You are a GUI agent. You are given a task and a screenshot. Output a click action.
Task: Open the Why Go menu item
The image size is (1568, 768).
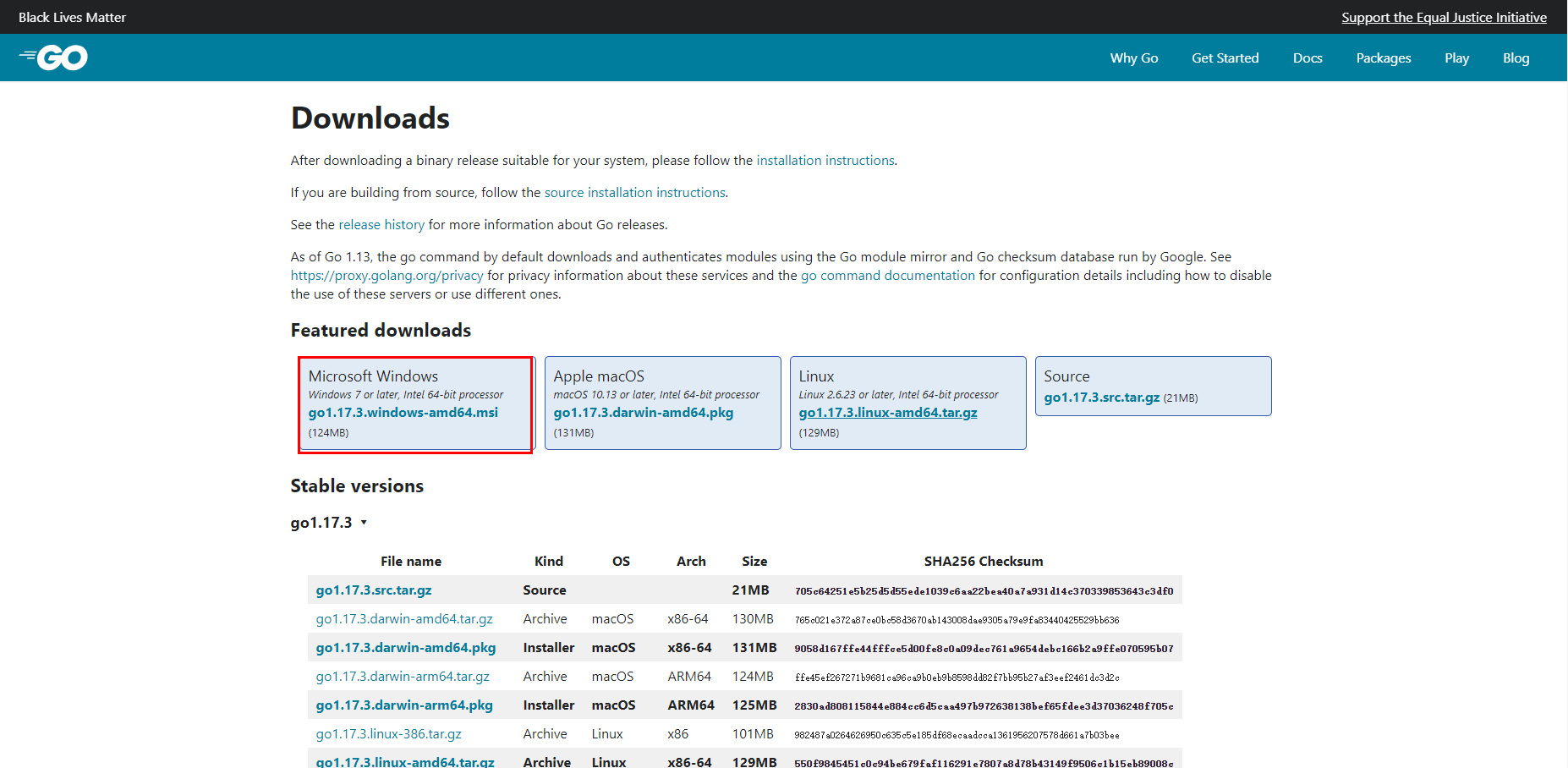tap(1134, 58)
